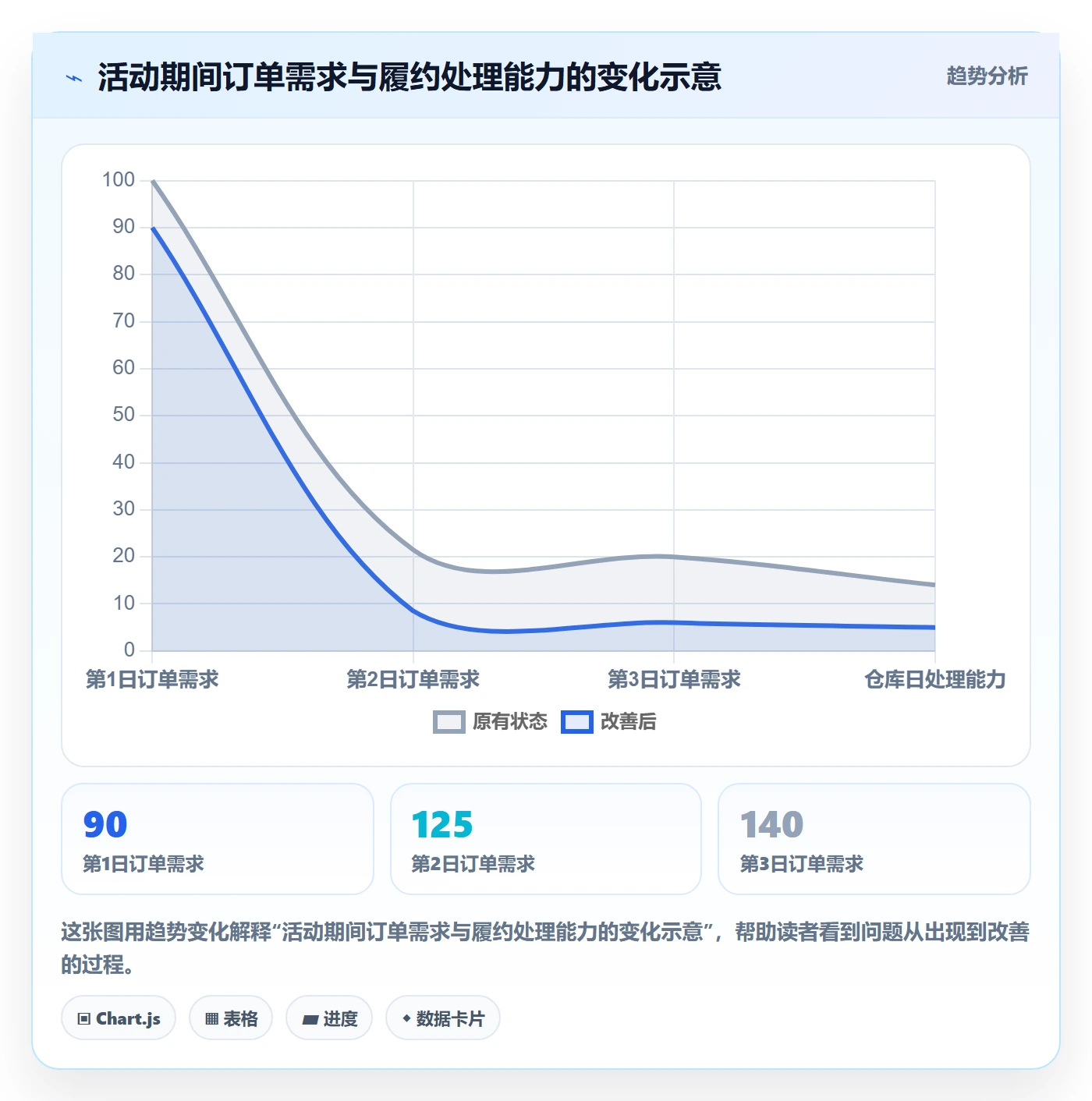This screenshot has width=1092, height=1101.
Task: Select the 进度 tag
Action: point(329,1018)
